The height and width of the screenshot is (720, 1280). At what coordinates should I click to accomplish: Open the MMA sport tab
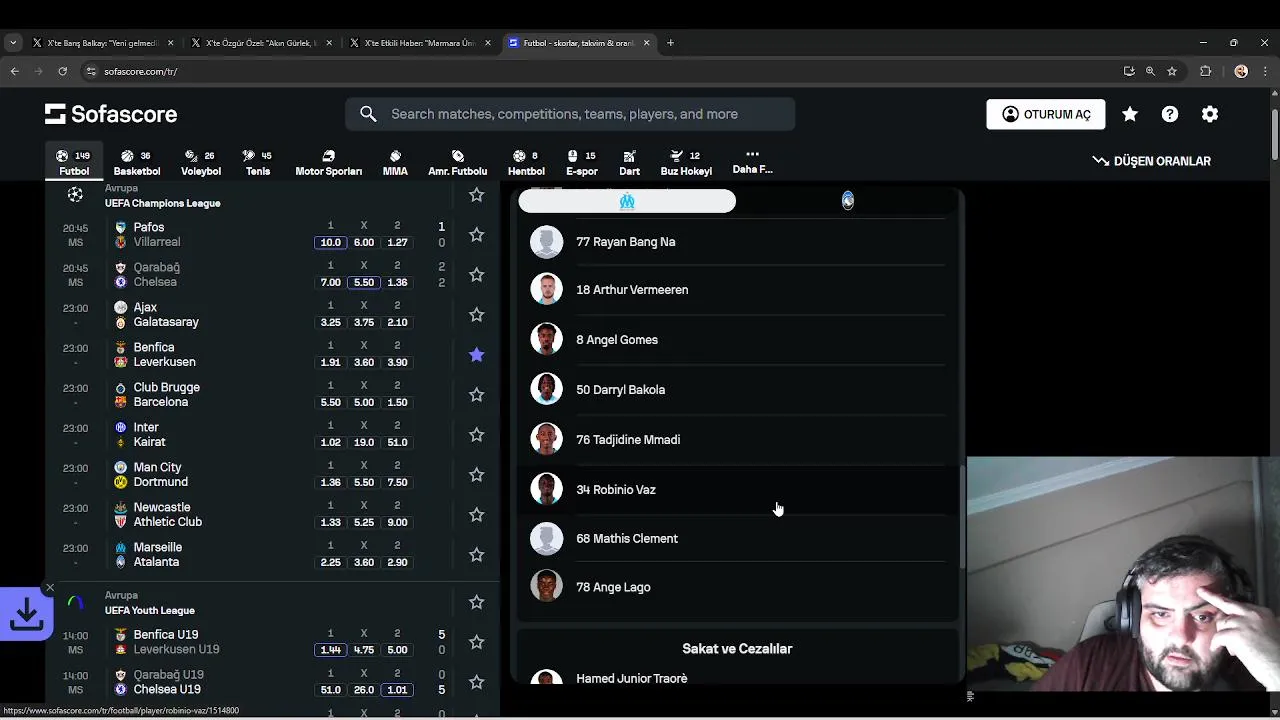395,163
